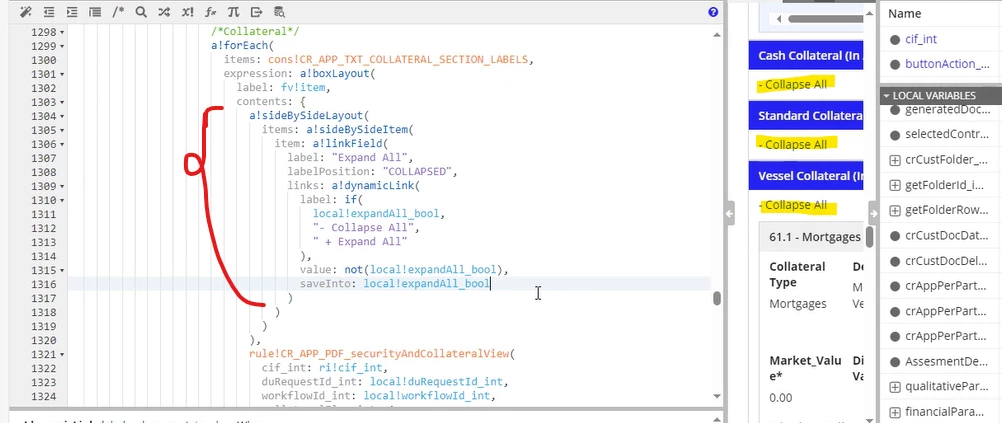1002x423 pixels.
Task: Click Collapse All under Standard Collateral
Action: click(792, 144)
